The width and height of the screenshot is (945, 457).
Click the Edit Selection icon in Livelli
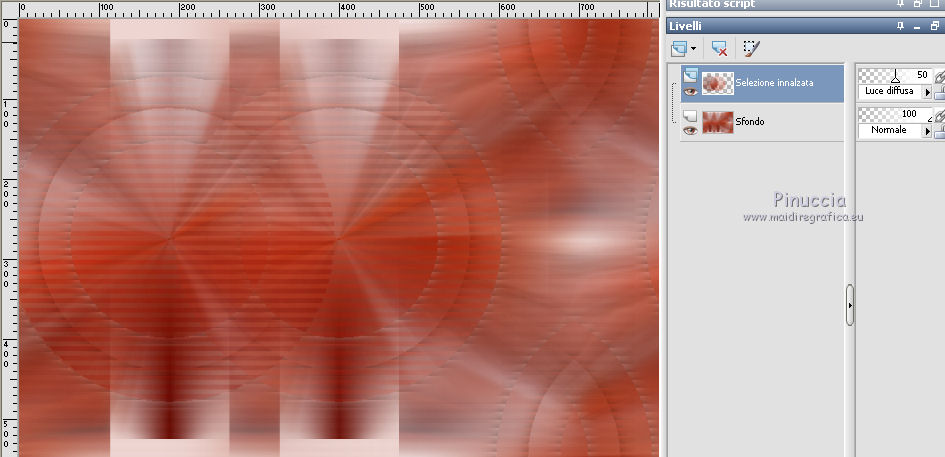click(751, 48)
